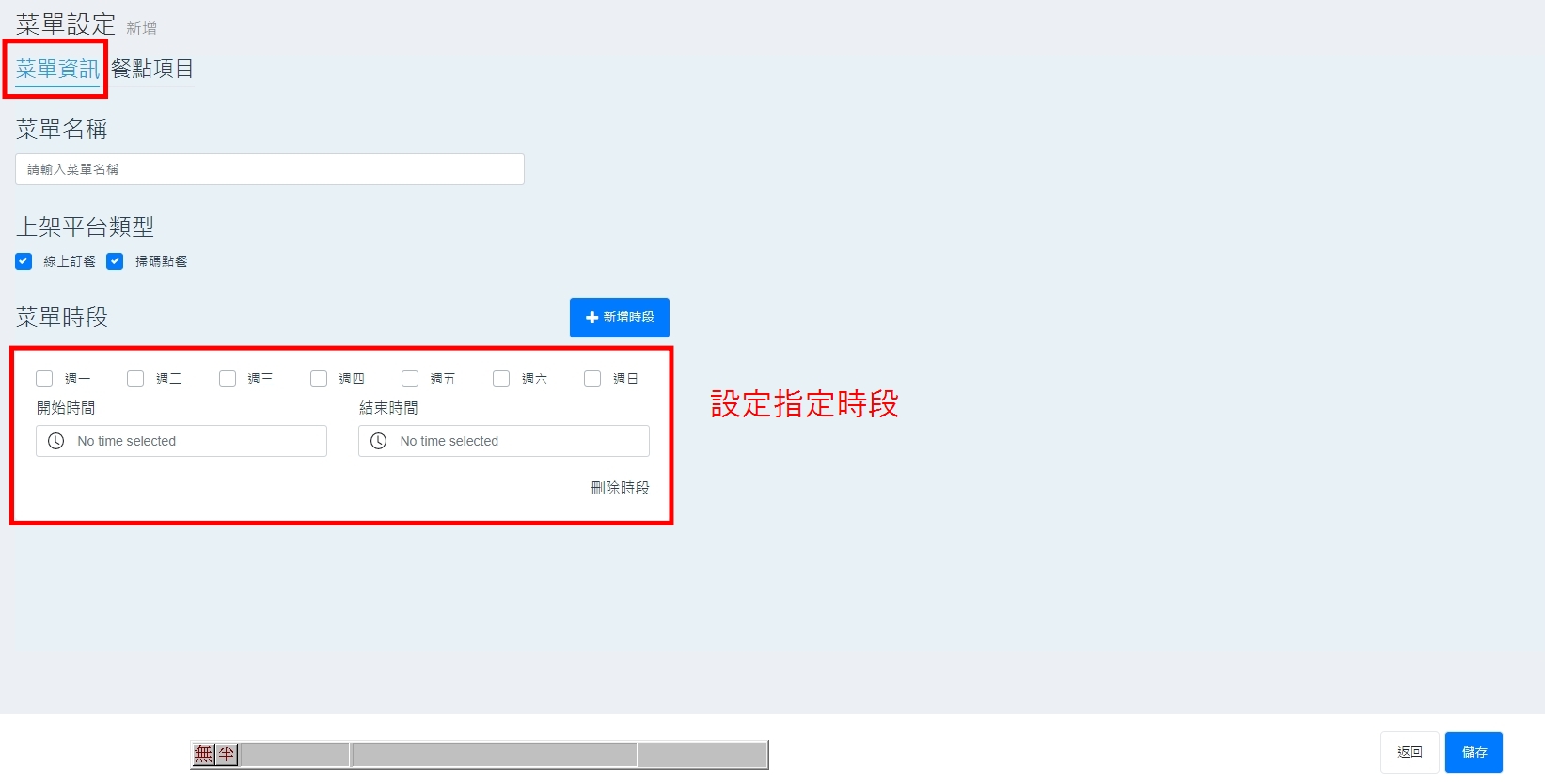Image resolution: width=1545 pixels, height=784 pixels.
Task: Click the 無 IME mode indicator icon
Action: pos(204,754)
